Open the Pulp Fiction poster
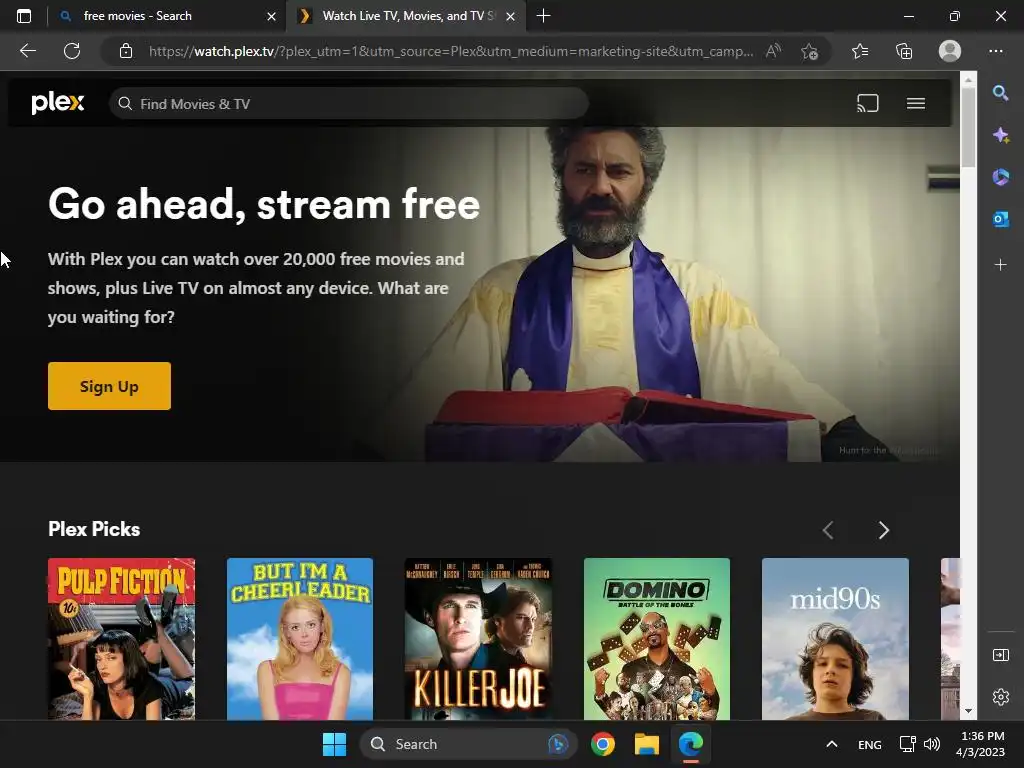 coord(121,639)
